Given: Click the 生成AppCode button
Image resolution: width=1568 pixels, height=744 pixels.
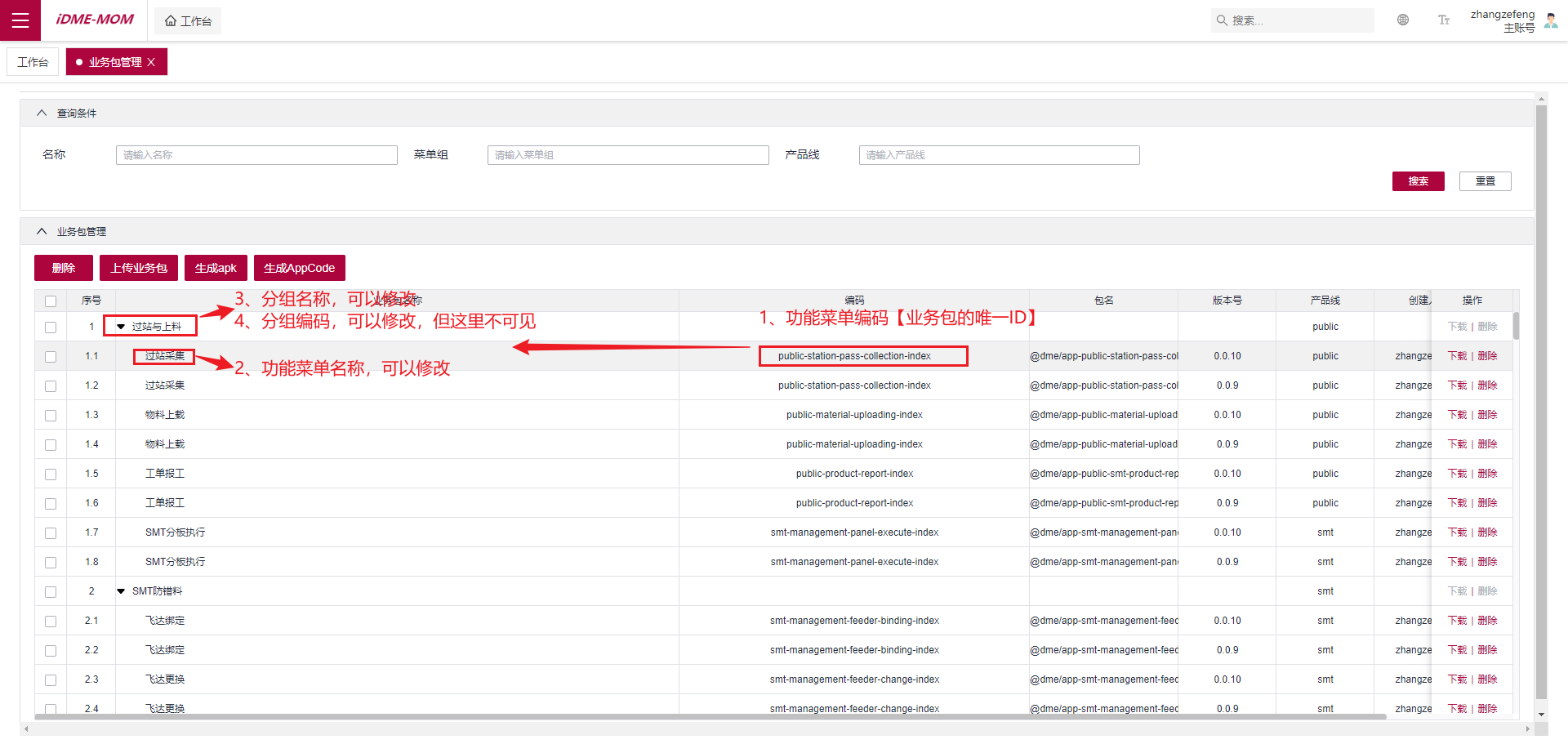Looking at the screenshot, I should click(x=299, y=268).
